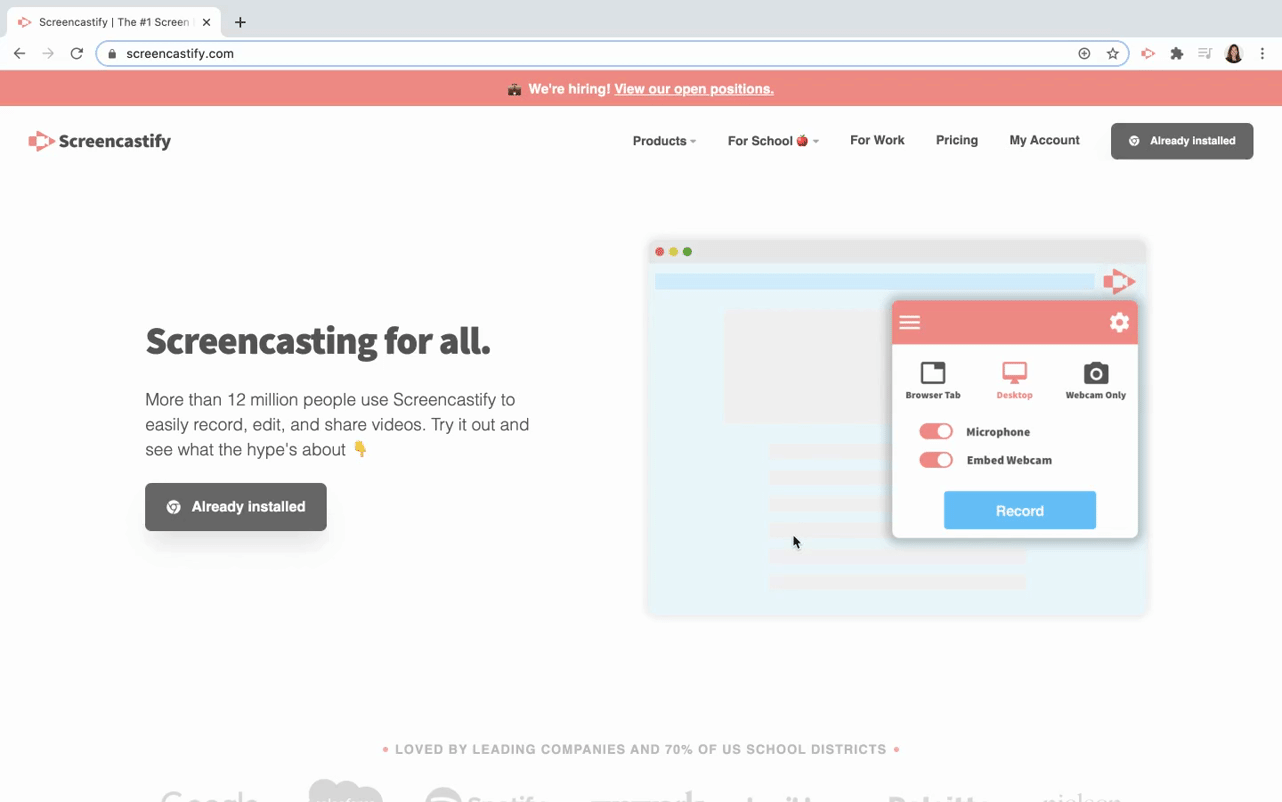Click the install app plus icon in the address bar
The image size is (1282, 802).
coord(1084,54)
